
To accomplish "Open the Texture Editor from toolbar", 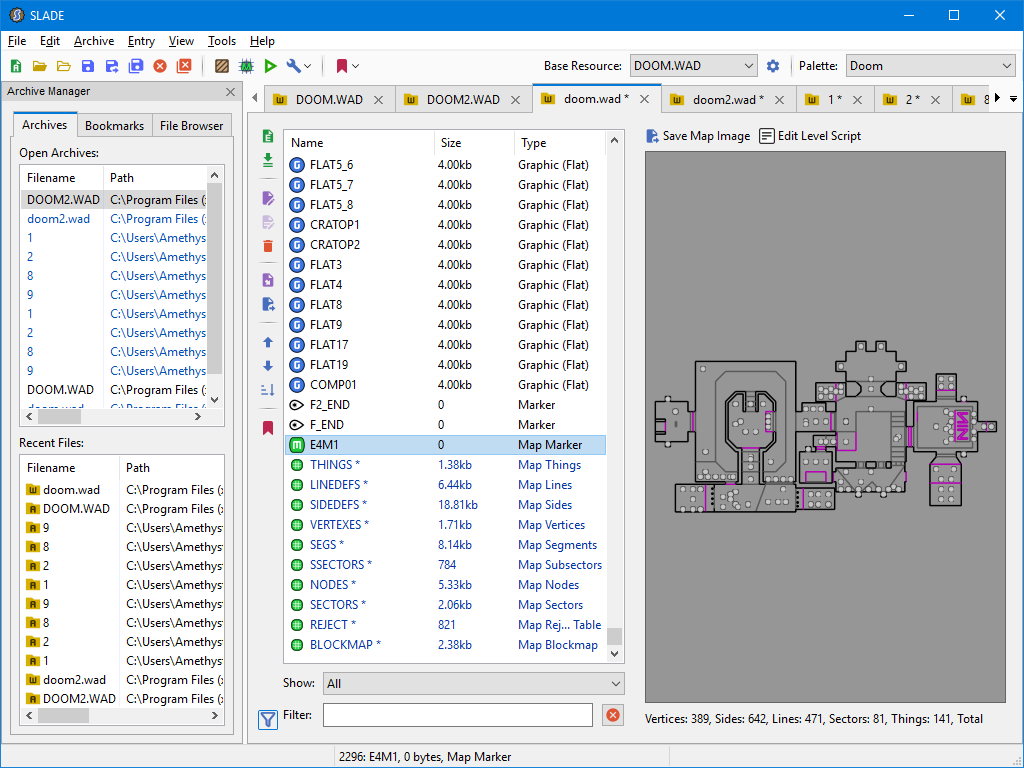I will pos(222,66).
